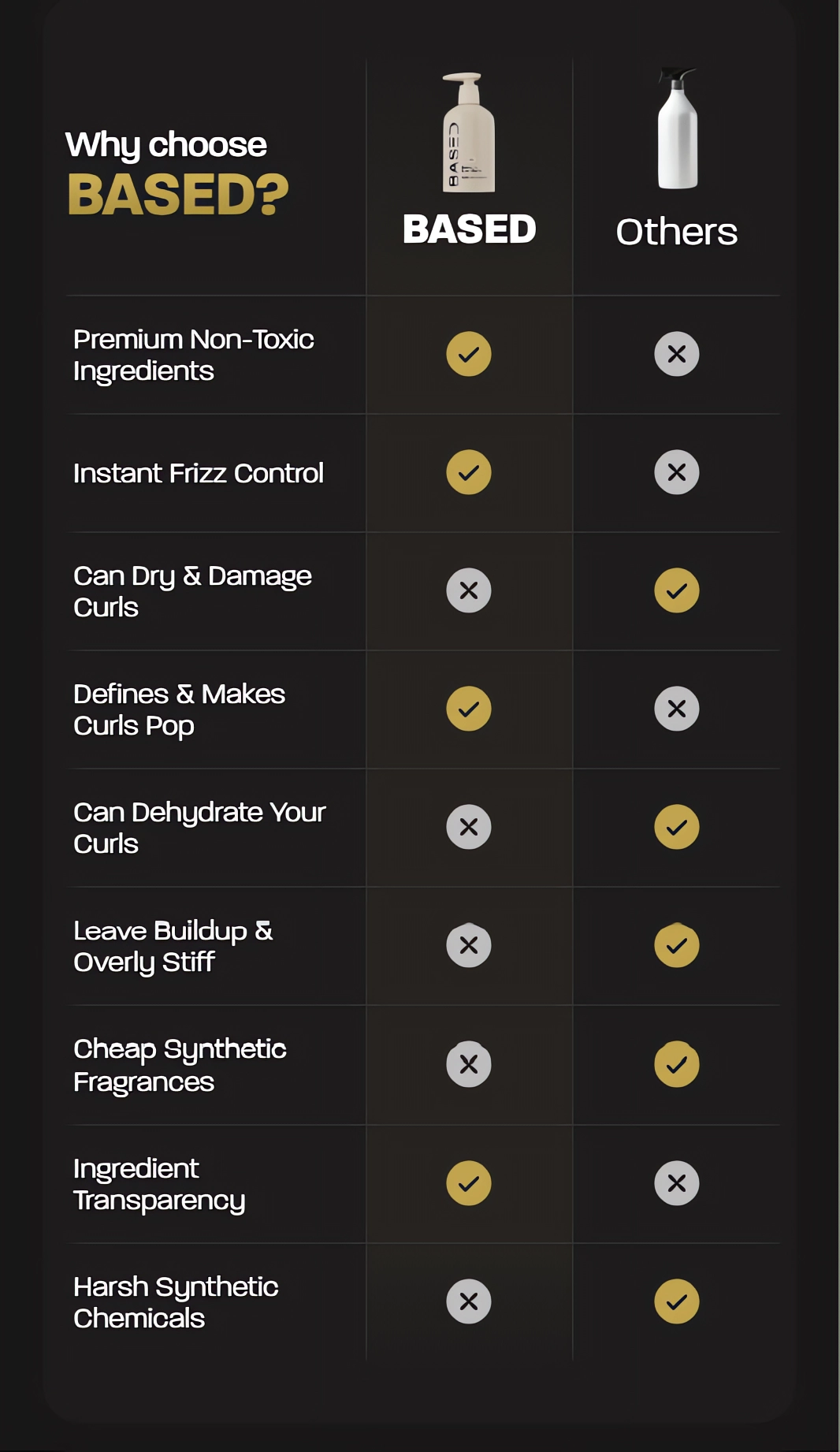Click Others checkmark for Can Dry & Damage Curls
Image resolution: width=840 pixels, height=1452 pixels.
pos(677,590)
